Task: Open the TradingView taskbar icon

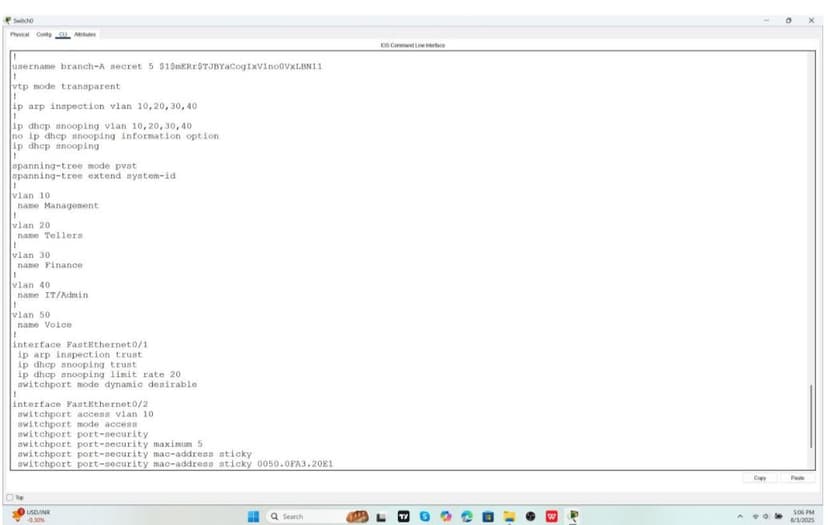Action: coord(403,517)
